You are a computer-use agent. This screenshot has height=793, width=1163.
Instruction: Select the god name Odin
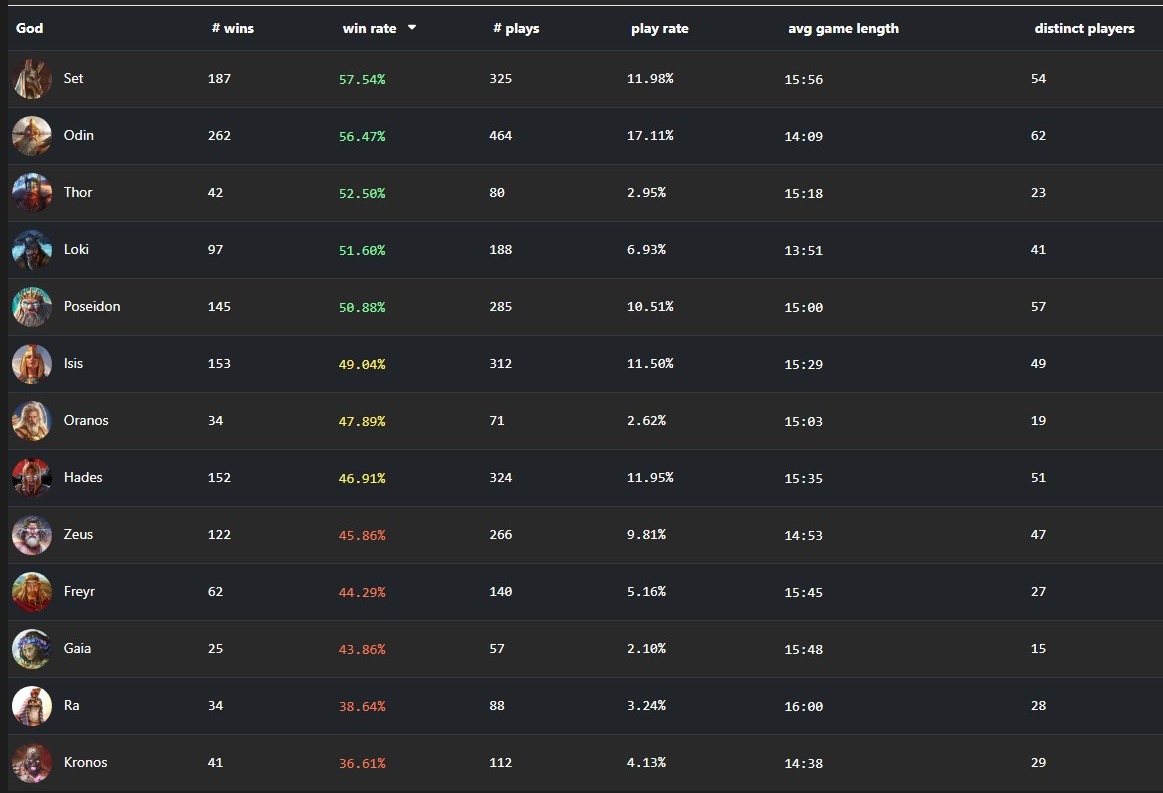(x=79, y=135)
